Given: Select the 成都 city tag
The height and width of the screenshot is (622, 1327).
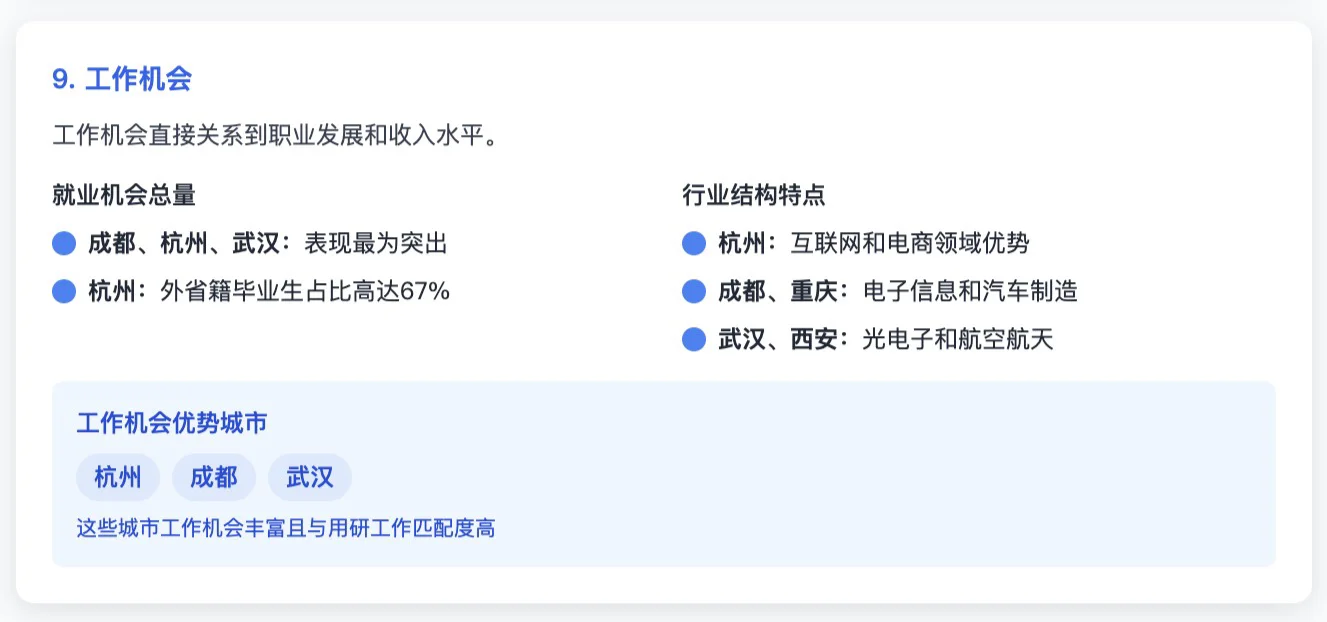Looking at the screenshot, I should tap(214, 477).
